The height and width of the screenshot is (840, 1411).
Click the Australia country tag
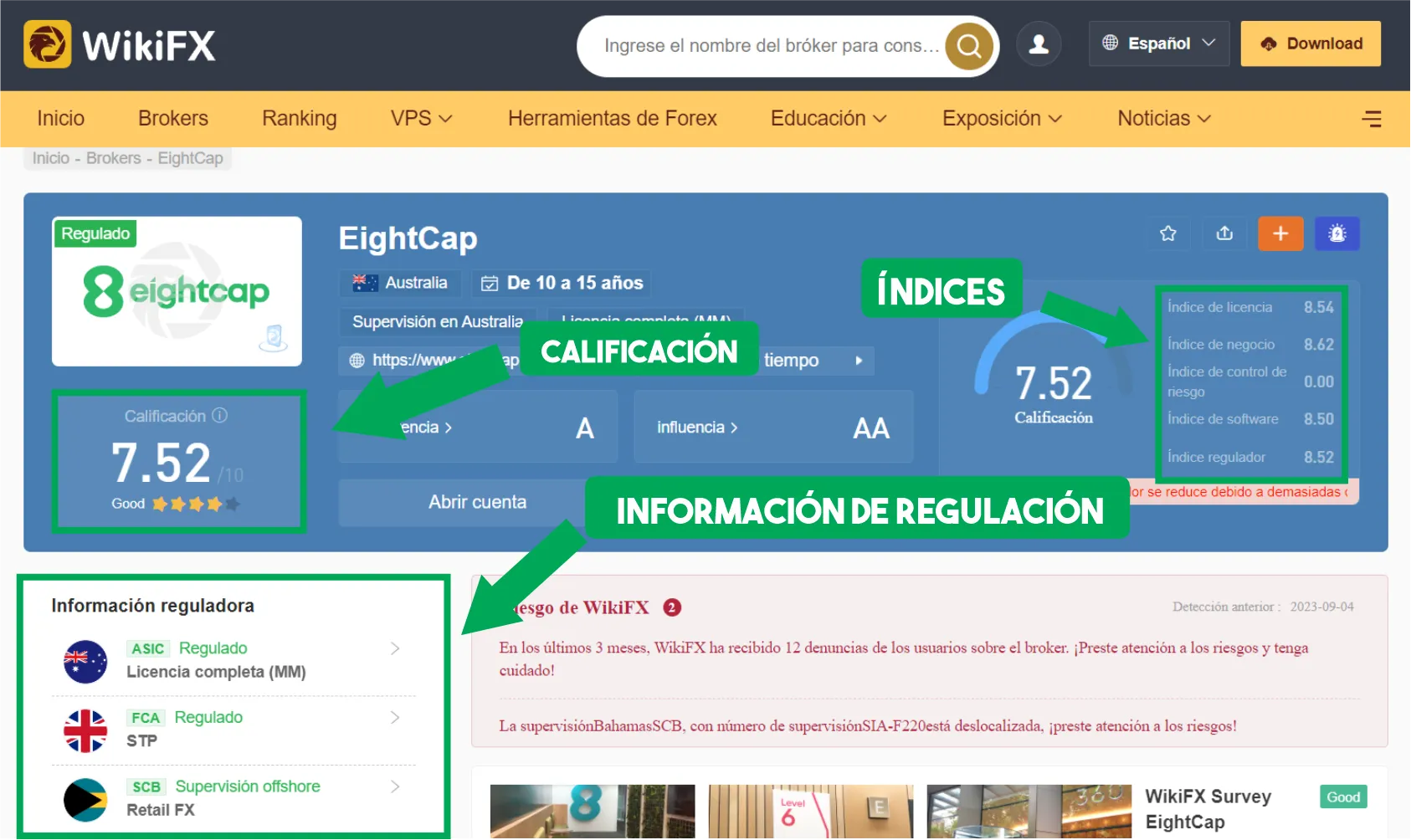(x=401, y=284)
